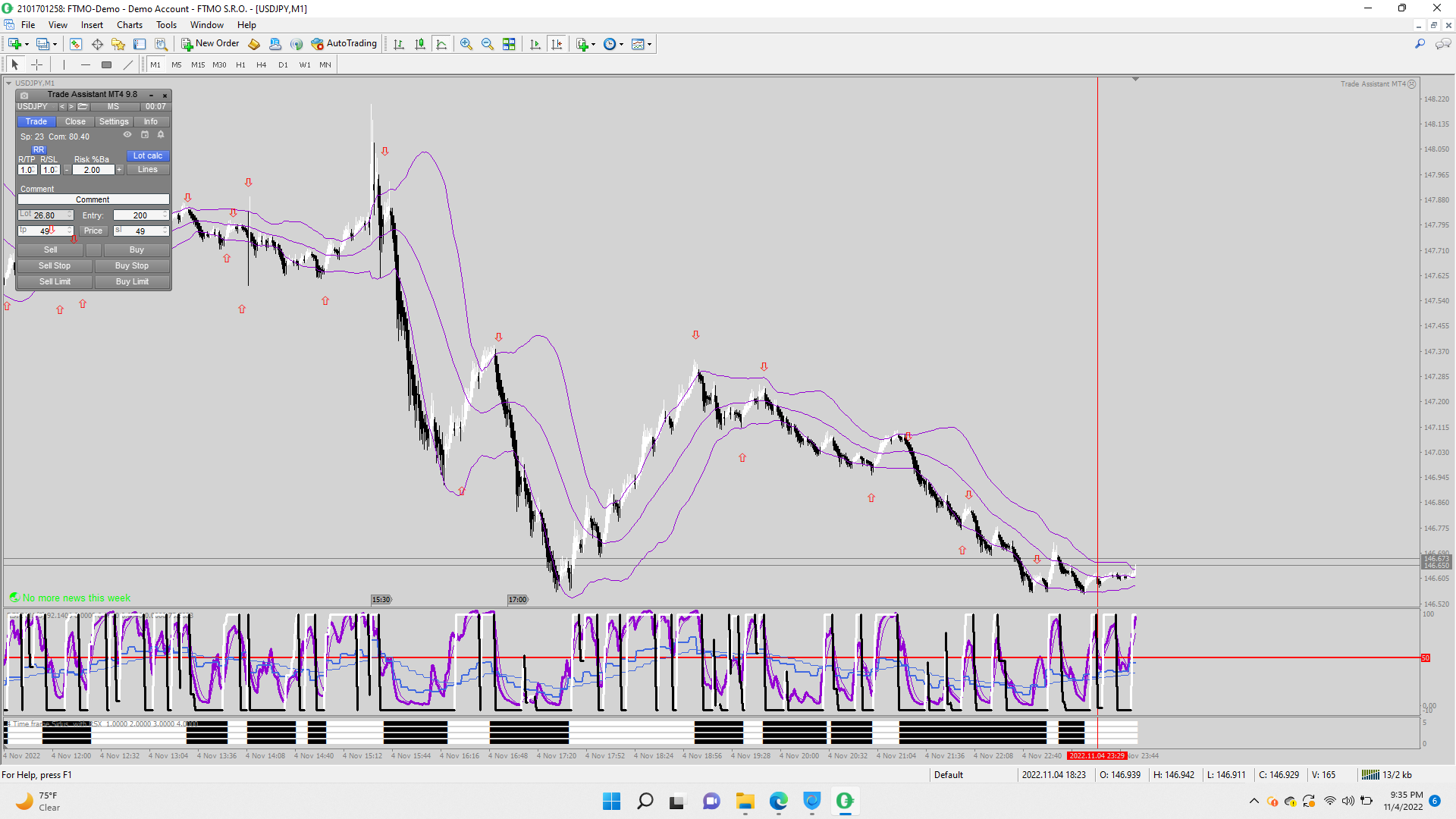Toggle the eye visibility icon in Trade Assistant
This screenshot has height=819, width=1456.
click(x=127, y=135)
